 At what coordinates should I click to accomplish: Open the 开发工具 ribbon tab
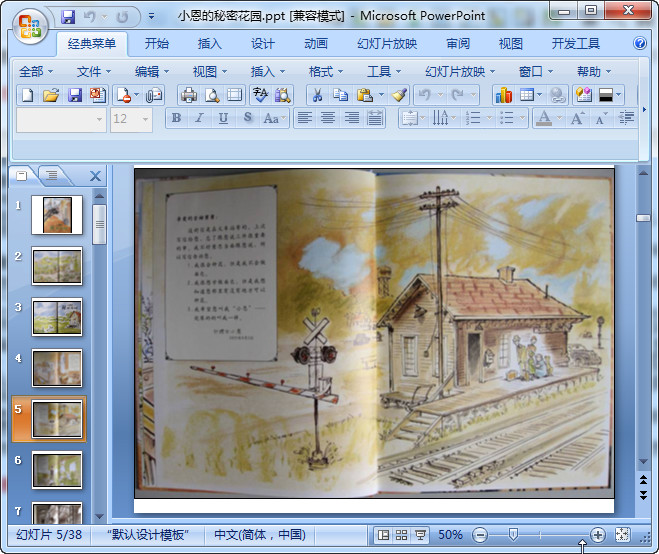point(575,44)
